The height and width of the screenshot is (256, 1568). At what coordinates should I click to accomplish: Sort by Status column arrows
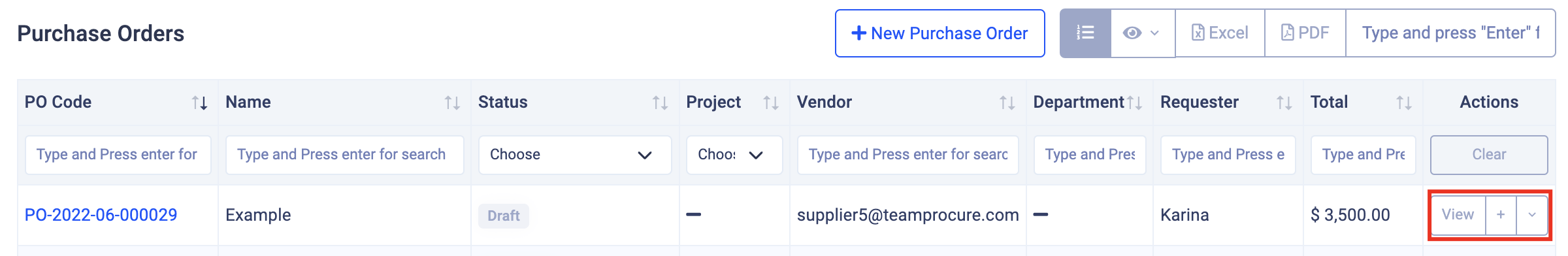coord(660,103)
